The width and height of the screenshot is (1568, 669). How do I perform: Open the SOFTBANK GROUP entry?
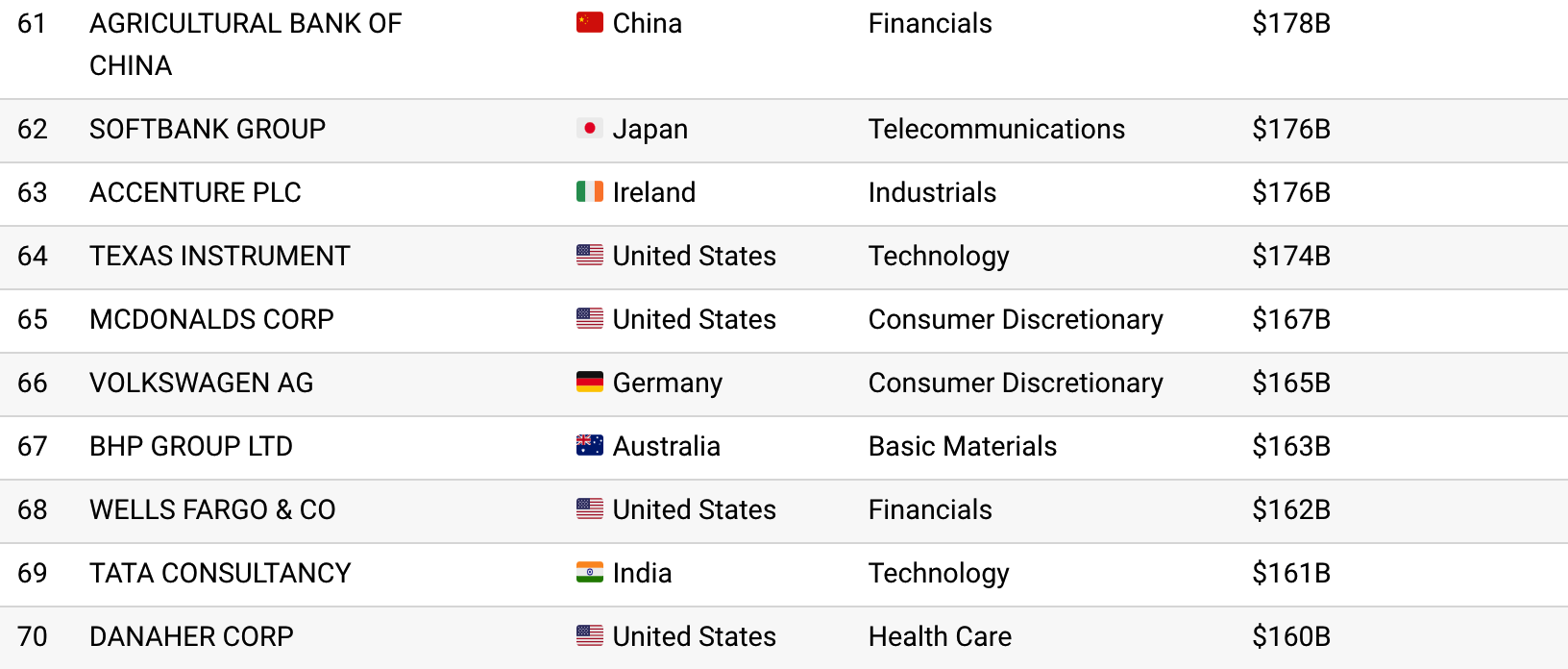tap(208, 129)
